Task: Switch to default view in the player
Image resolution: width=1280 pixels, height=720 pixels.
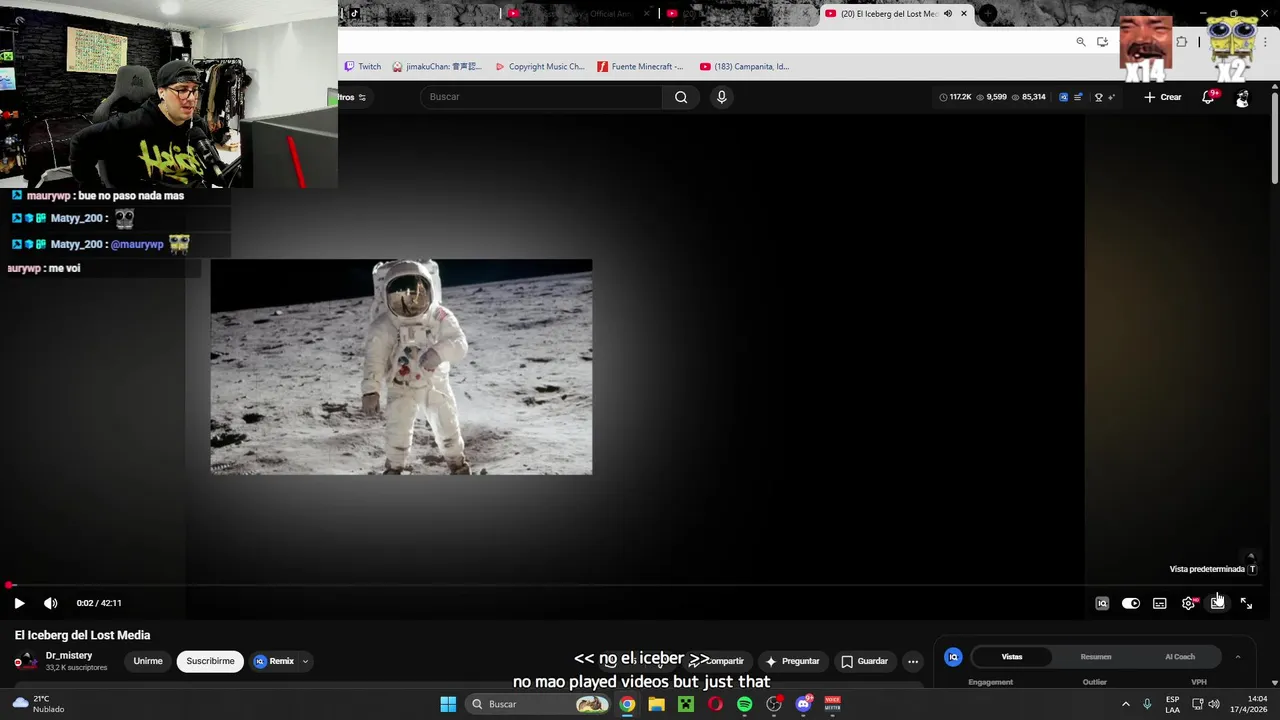Action: (x=1218, y=603)
